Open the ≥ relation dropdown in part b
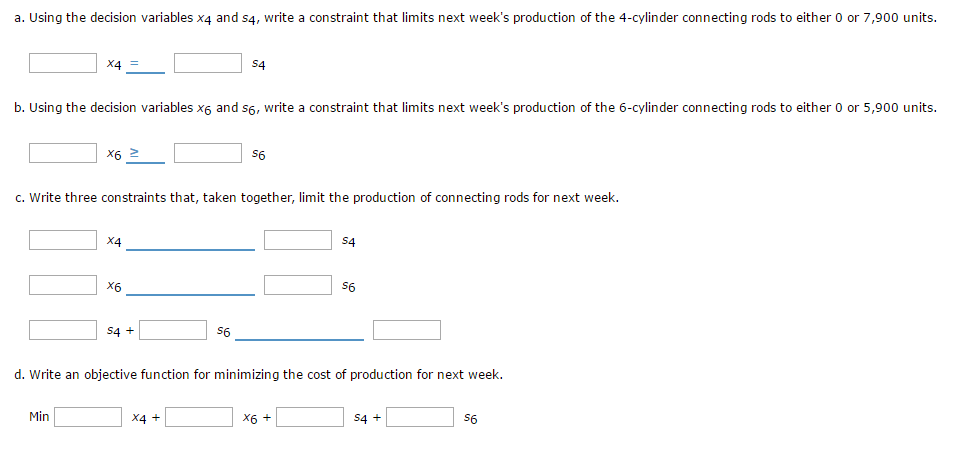Viewport: 958px width, 454px height. pyautogui.click(x=145, y=154)
